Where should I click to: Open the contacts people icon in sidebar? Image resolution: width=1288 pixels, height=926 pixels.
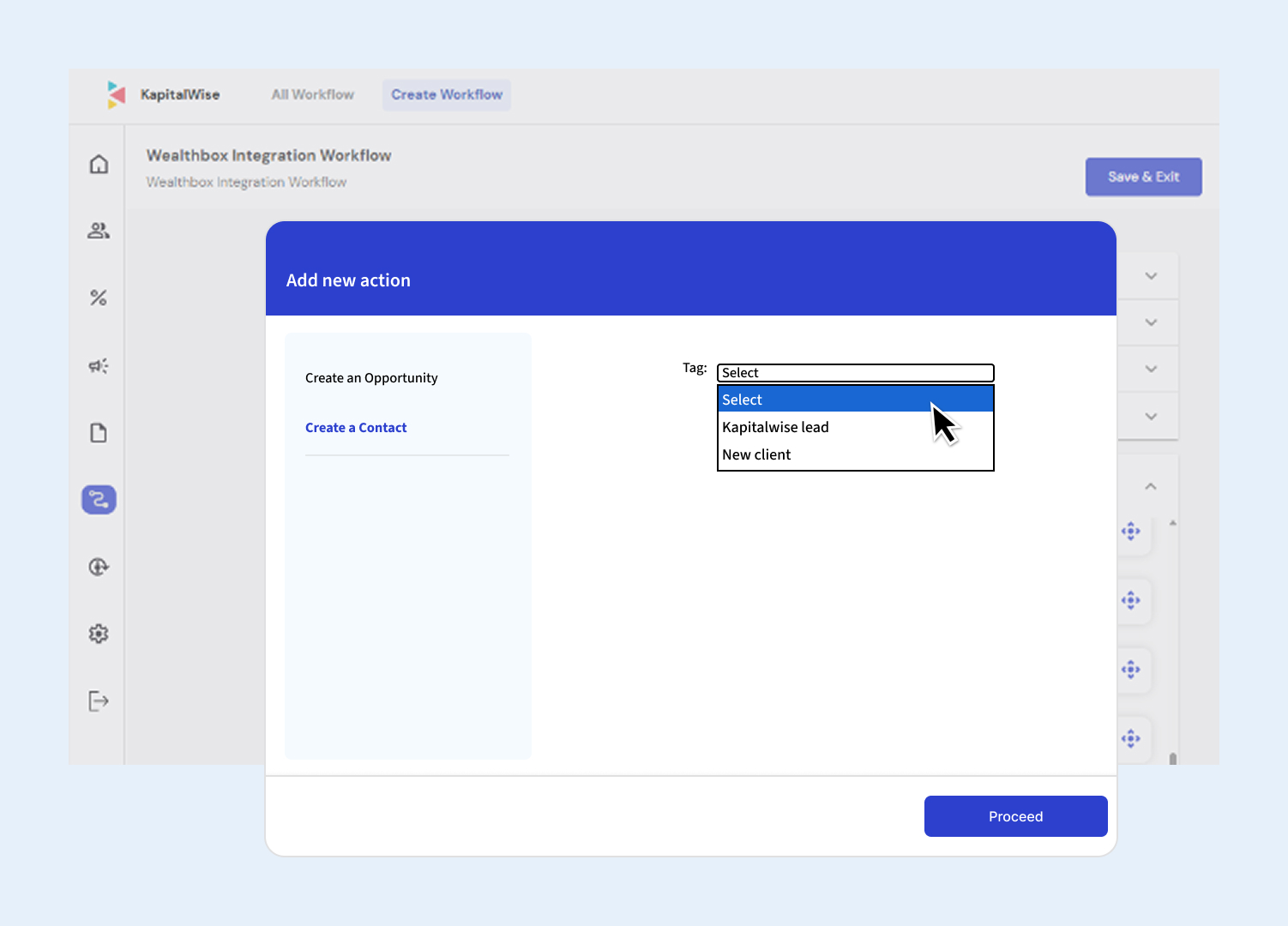point(99,231)
